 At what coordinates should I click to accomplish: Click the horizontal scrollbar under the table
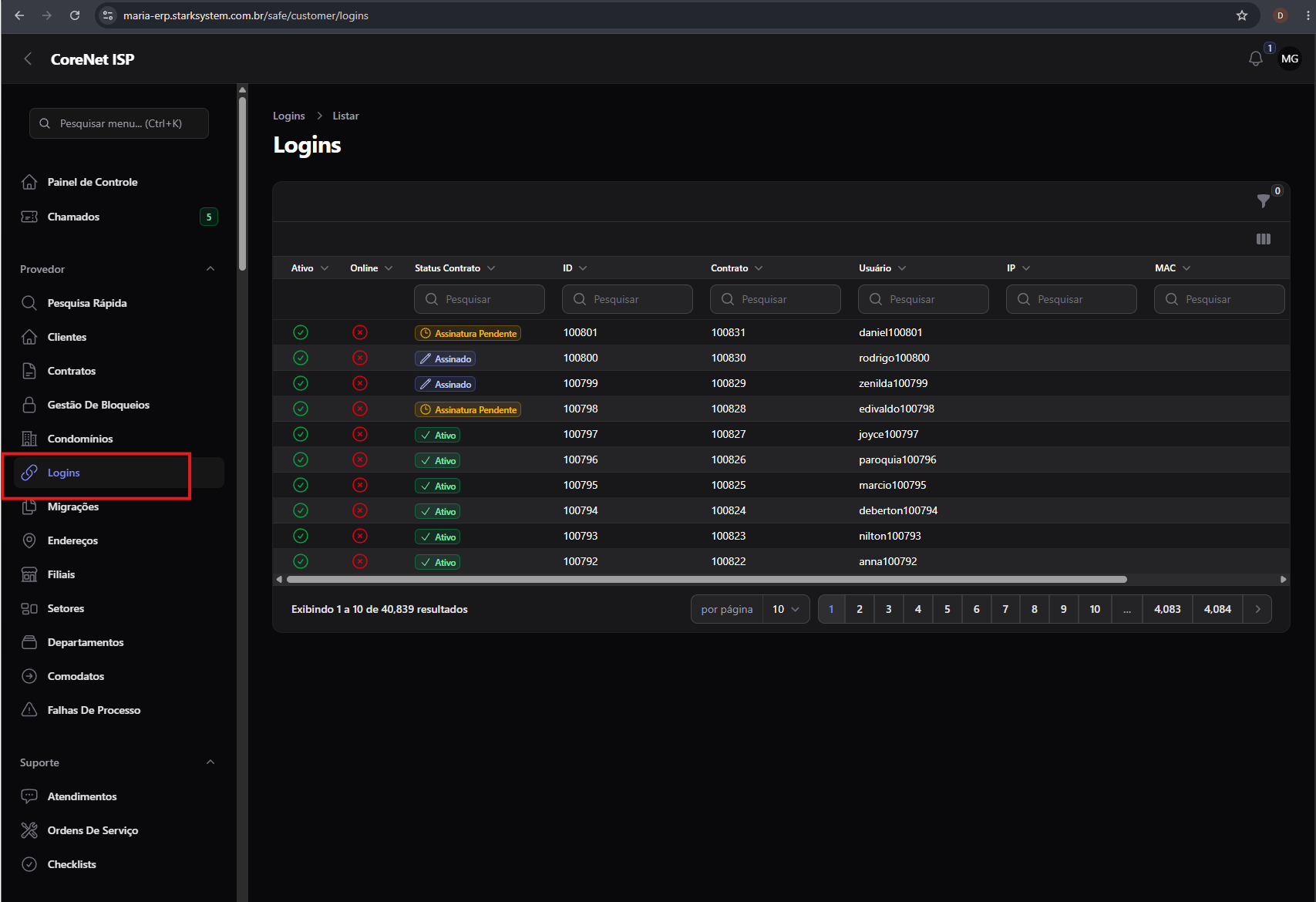click(x=706, y=579)
